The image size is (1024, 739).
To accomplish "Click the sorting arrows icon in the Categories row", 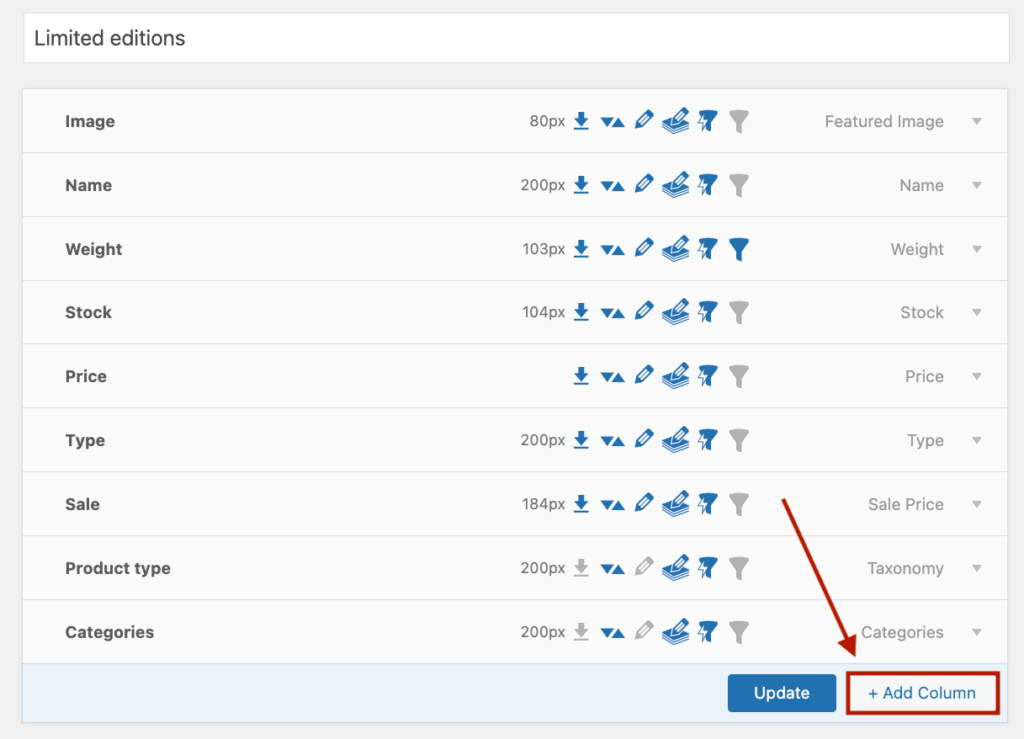I will [x=612, y=633].
